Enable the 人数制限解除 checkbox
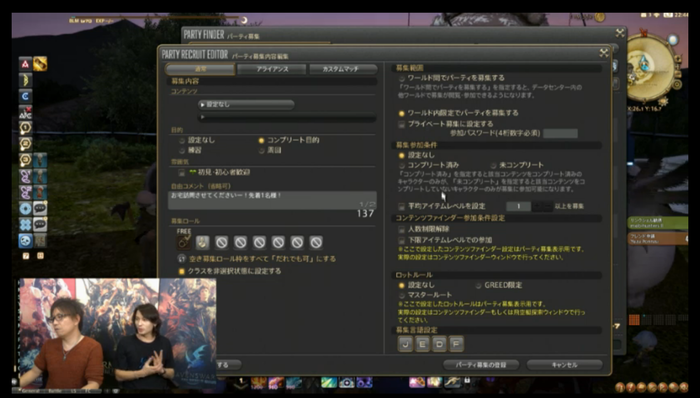 click(402, 229)
